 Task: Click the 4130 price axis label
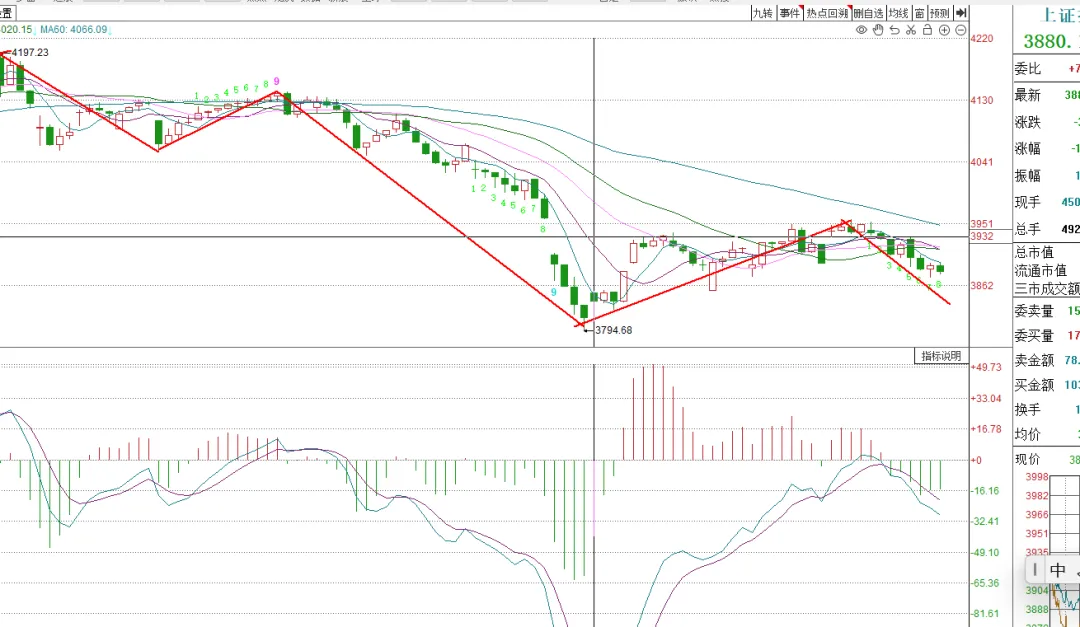click(982, 101)
